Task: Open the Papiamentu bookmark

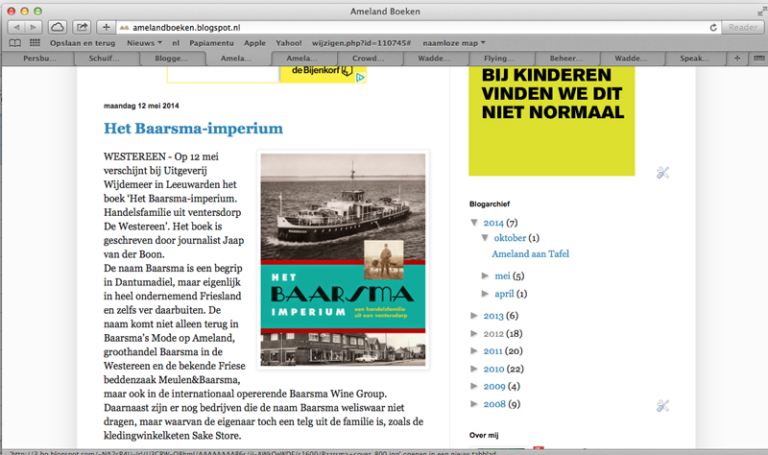Action: (x=212, y=43)
